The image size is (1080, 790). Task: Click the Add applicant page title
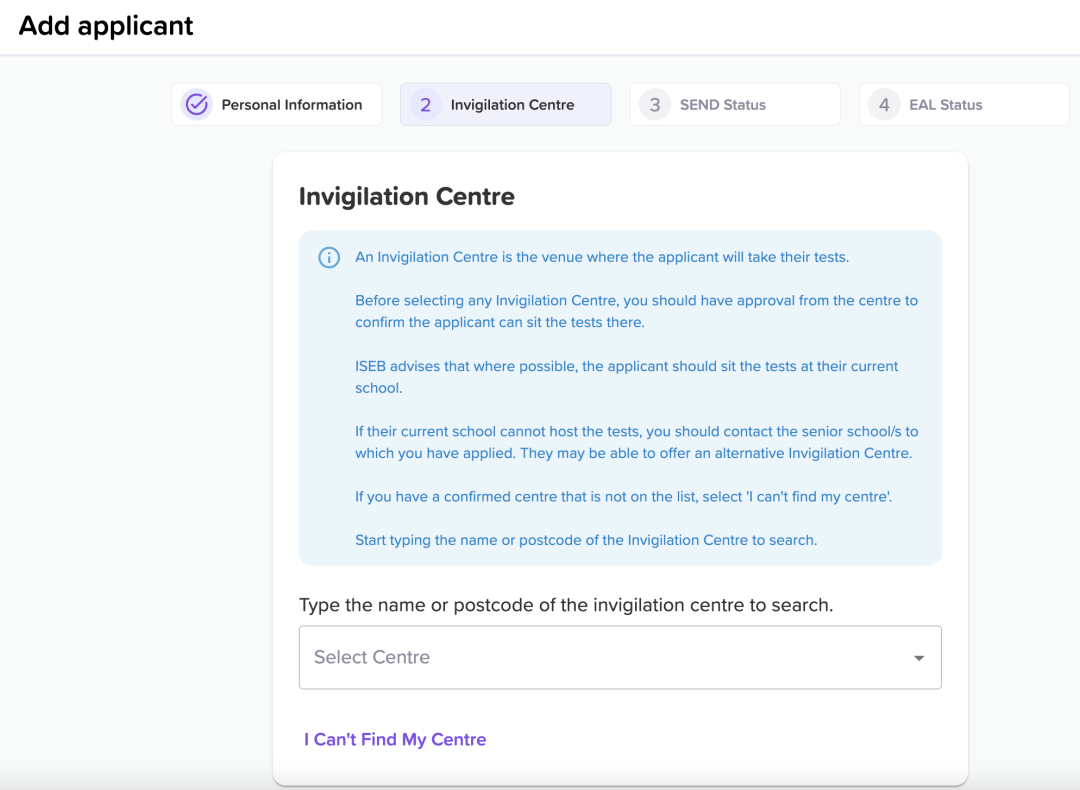(106, 26)
